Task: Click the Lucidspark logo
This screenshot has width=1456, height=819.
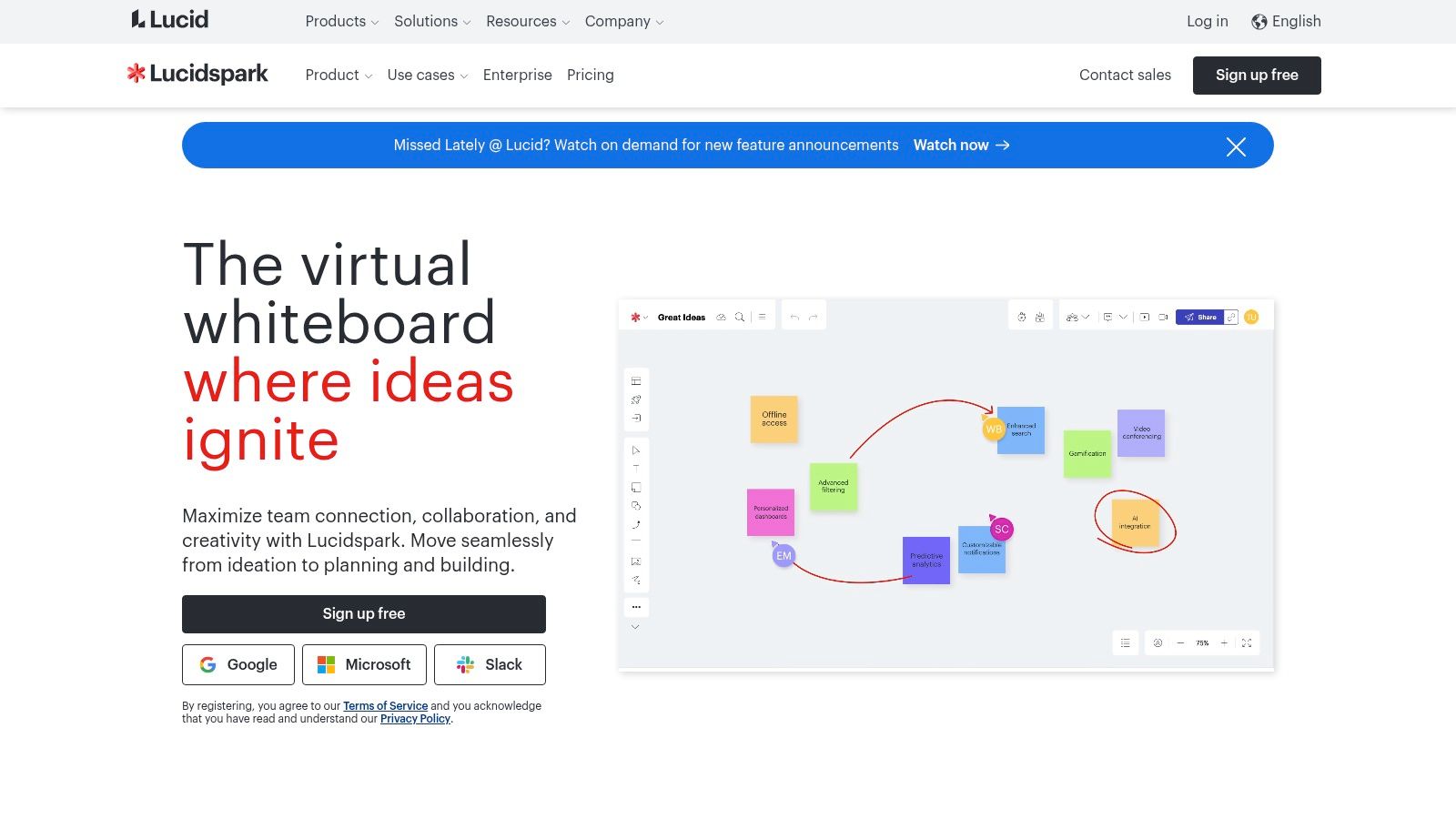Action: (x=197, y=75)
